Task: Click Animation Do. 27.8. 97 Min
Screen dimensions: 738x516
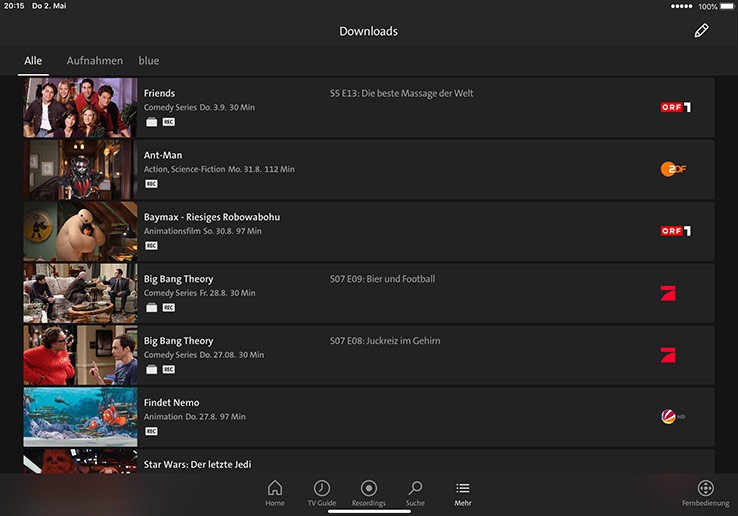Action: click(194, 417)
